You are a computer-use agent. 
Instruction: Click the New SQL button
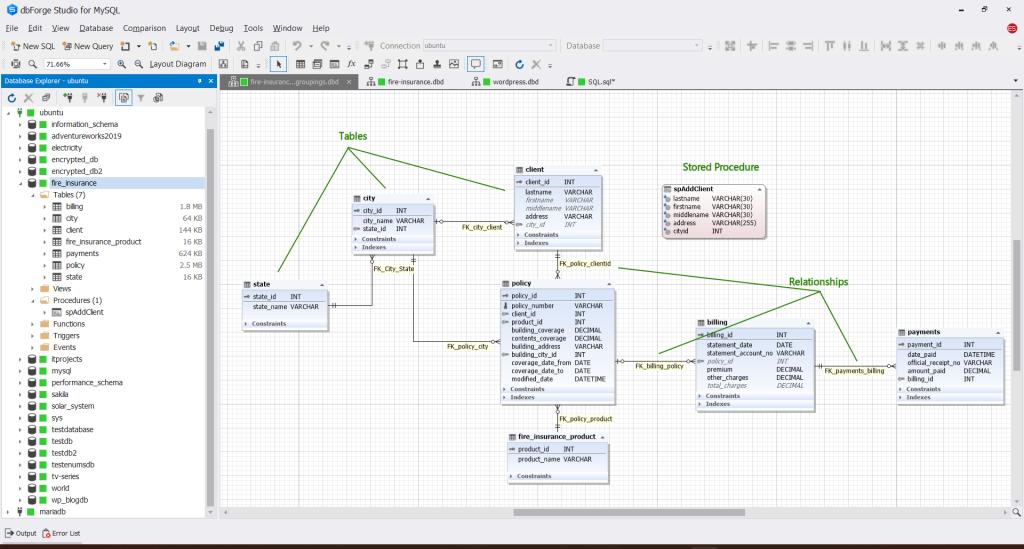(33, 46)
